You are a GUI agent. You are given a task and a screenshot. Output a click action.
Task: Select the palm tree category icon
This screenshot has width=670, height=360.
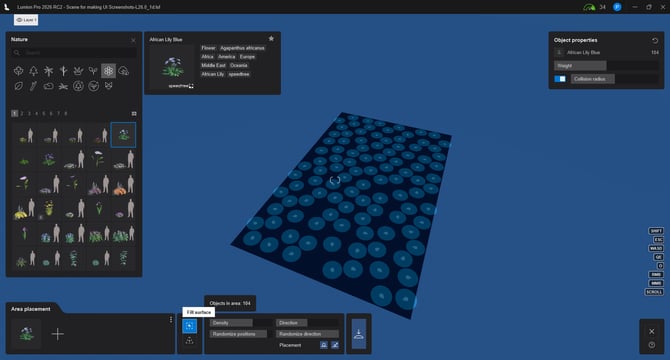tap(48, 71)
